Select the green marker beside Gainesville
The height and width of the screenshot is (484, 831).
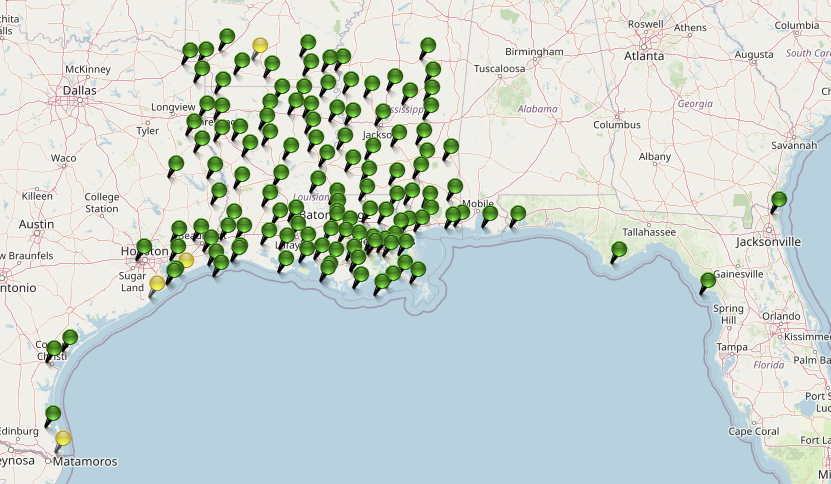point(708,280)
